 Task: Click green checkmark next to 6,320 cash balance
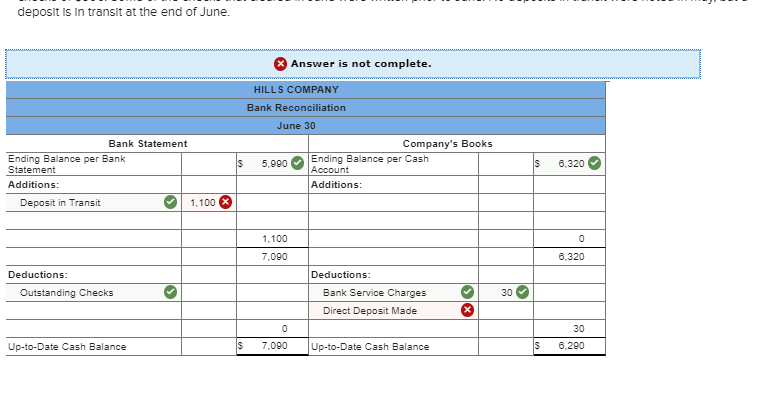click(x=594, y=163)
